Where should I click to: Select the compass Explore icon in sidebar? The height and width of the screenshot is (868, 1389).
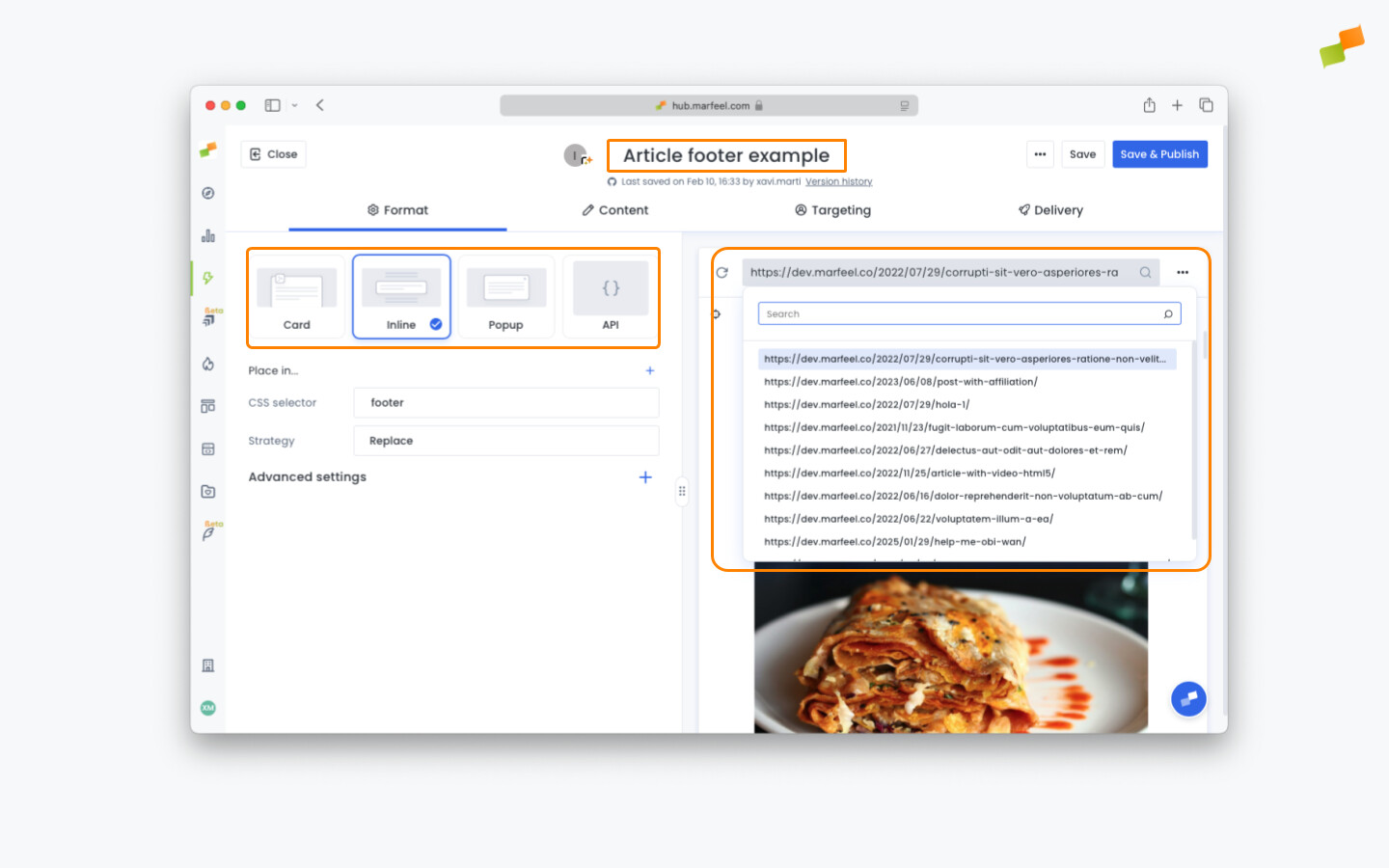(x=207, y=192)
